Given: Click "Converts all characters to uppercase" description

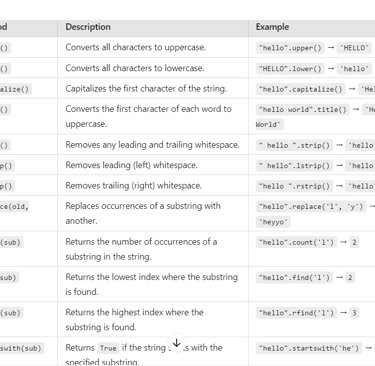Looking at the screenshot, I should click(135, 47).
